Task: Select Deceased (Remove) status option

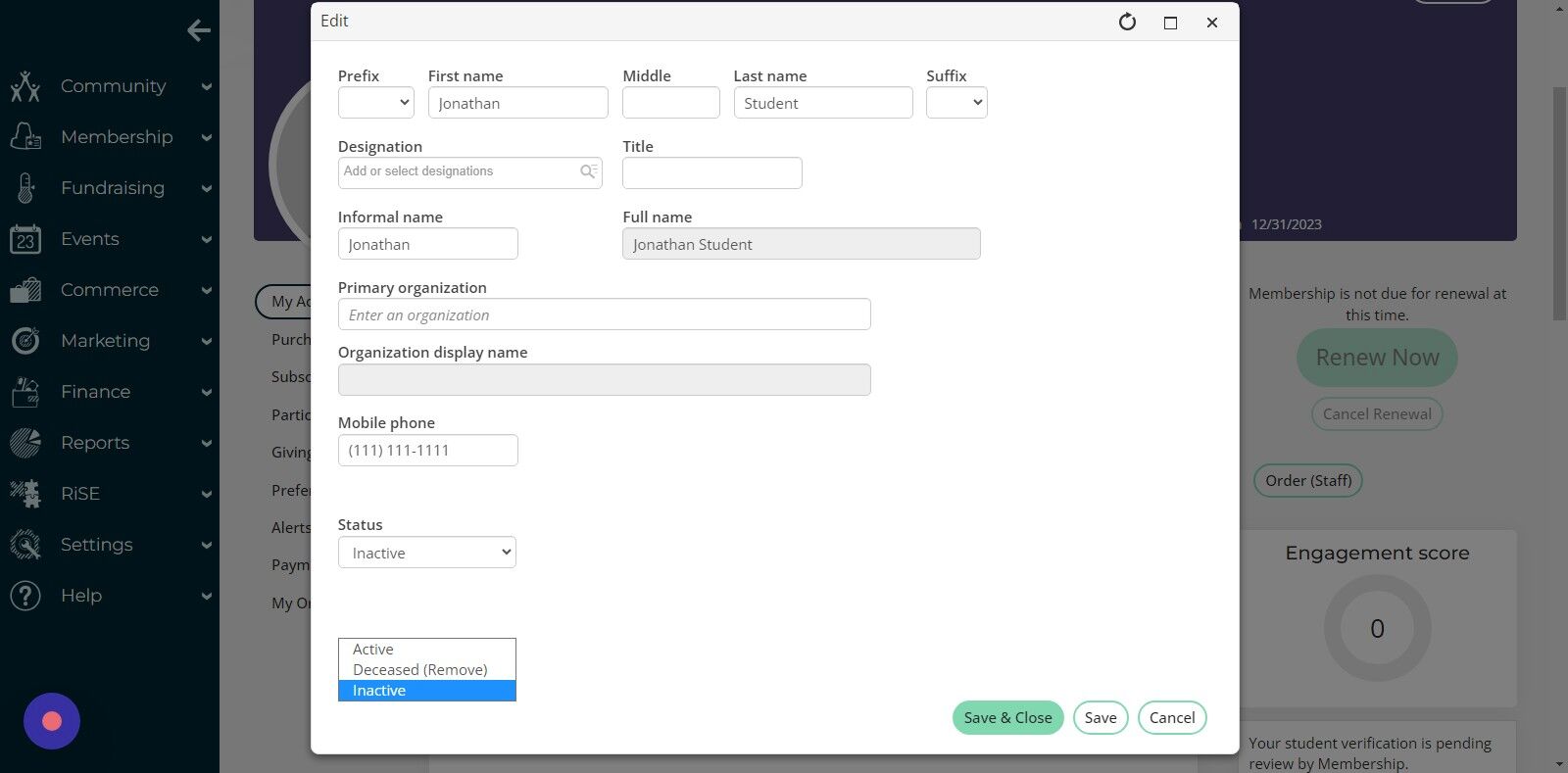Action: [x=427, y=670]
